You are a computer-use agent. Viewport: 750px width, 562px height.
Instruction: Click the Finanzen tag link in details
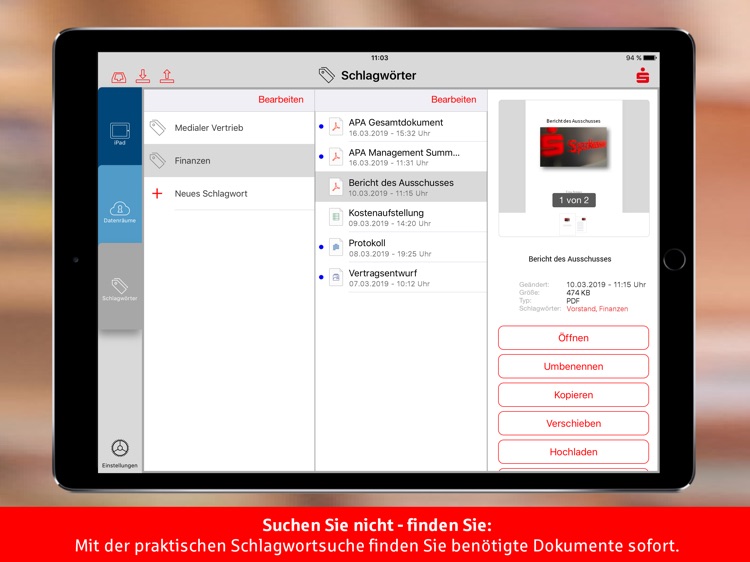614,309
